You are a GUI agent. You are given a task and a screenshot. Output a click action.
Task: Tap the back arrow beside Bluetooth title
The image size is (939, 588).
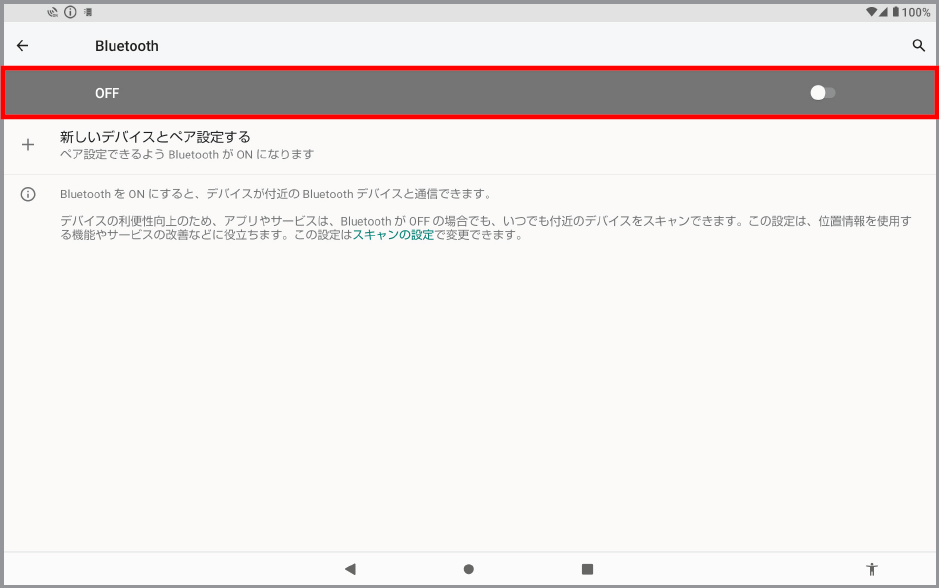pyautogui.click(x=23, y=46)
